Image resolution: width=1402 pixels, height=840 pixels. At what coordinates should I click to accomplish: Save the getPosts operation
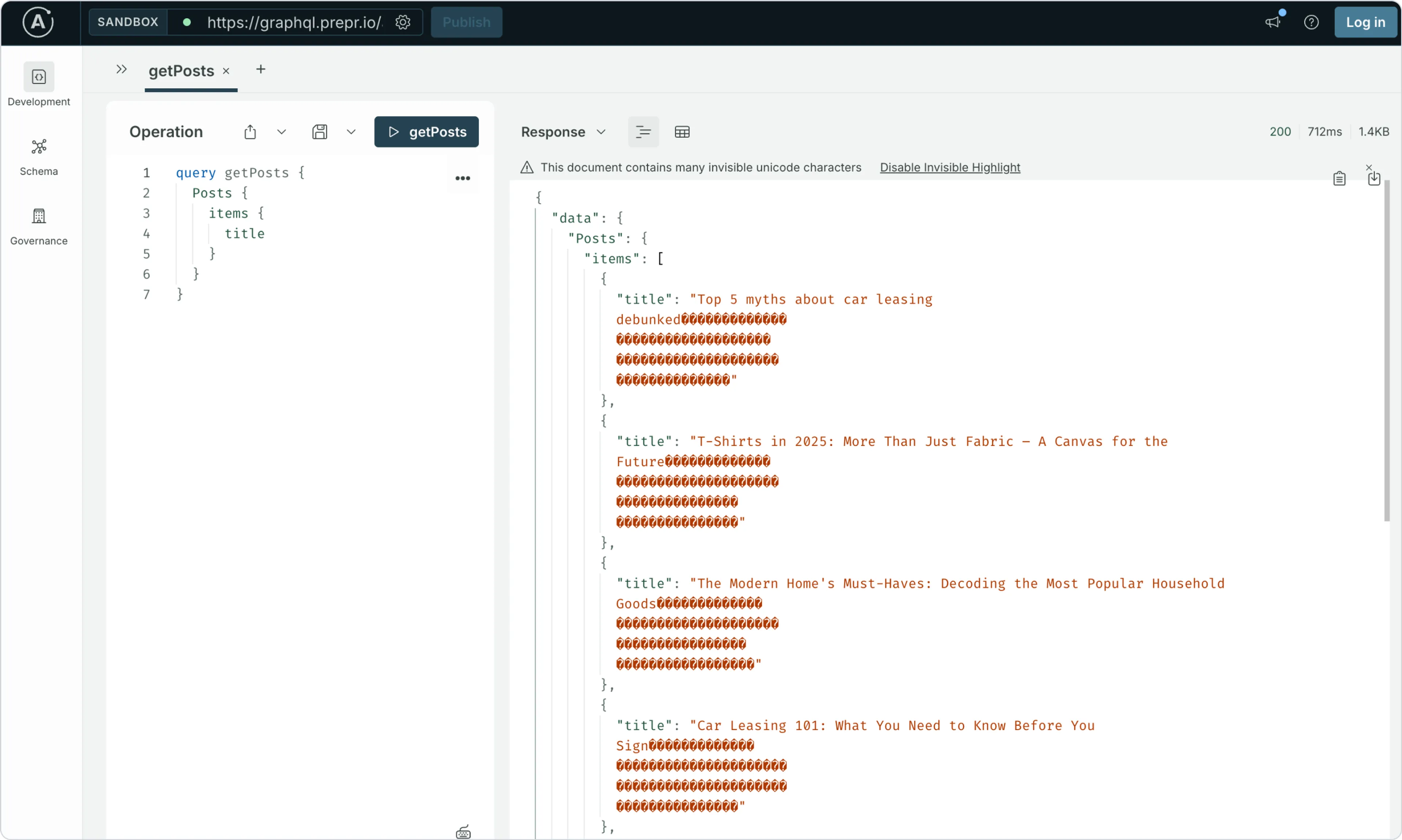[x=320, y=131]
